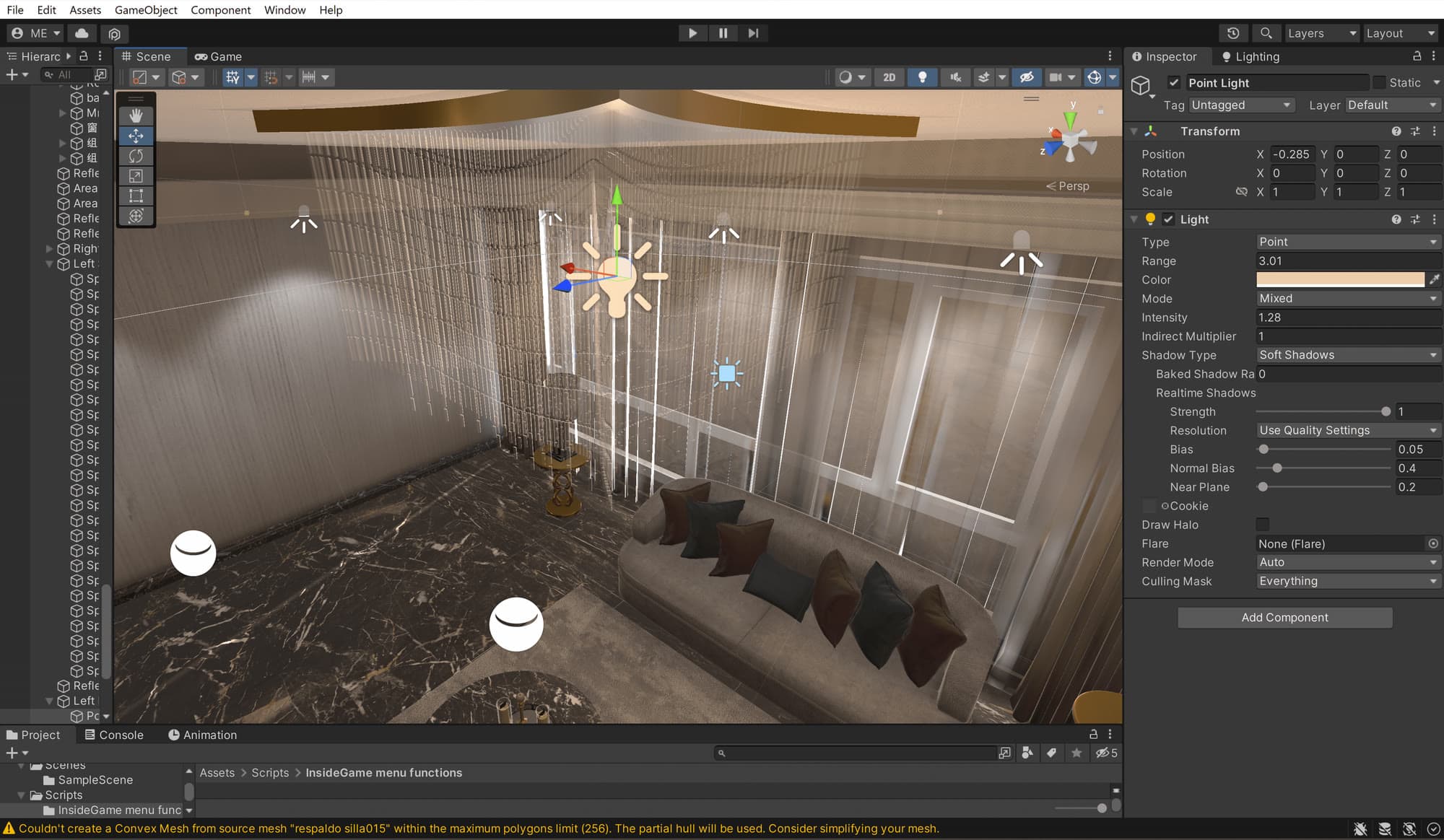Screen dimensions: 1444x840
Task: Open the light Type dropdown
Action: point(1348,242)
